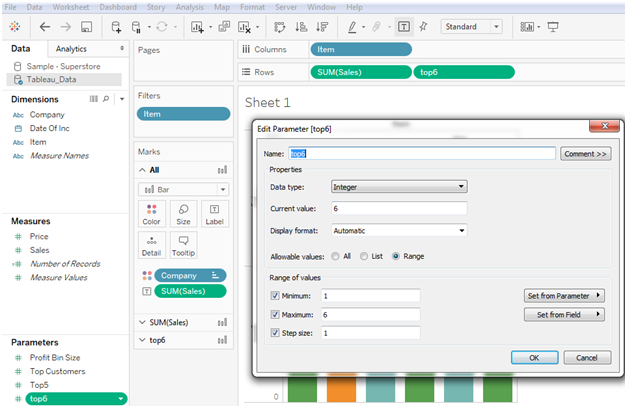This screenshot has height=408, width=627.
Task: Click the Show/Hide Cards icon
Action: tap(527, 27)
